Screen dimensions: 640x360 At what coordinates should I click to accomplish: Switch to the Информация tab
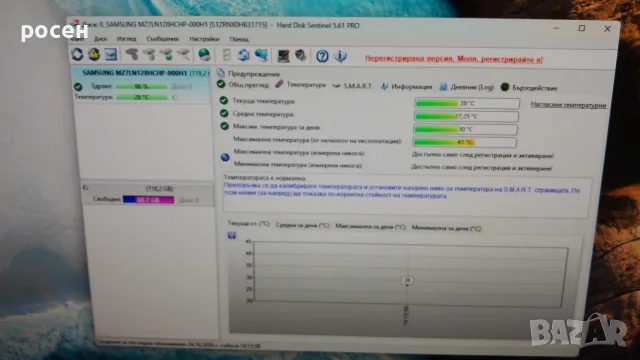tap(407, 87)
